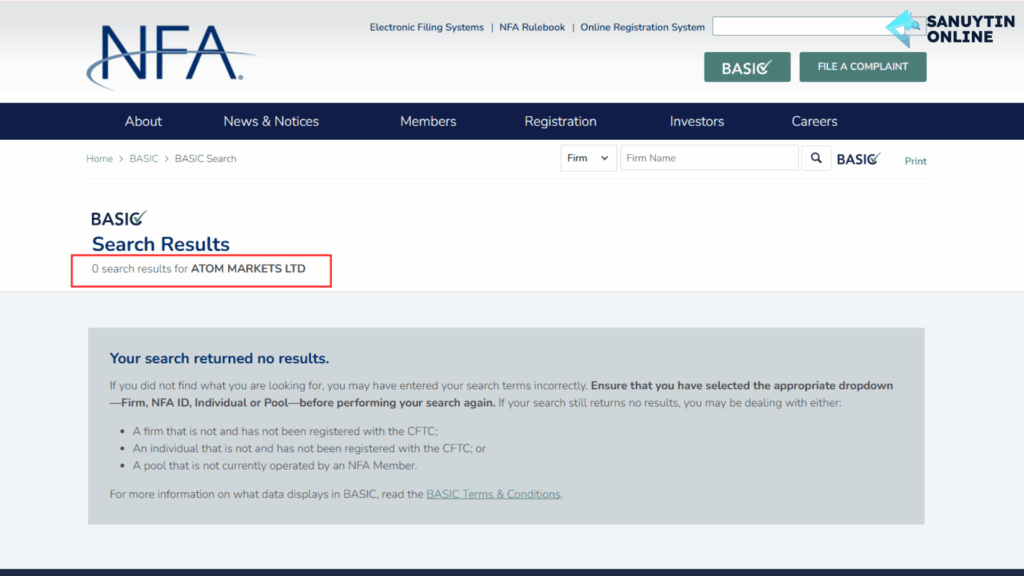Open the Registration menu
The width and height of the screenshot is (1024, 576).
[x=560, y=121]
